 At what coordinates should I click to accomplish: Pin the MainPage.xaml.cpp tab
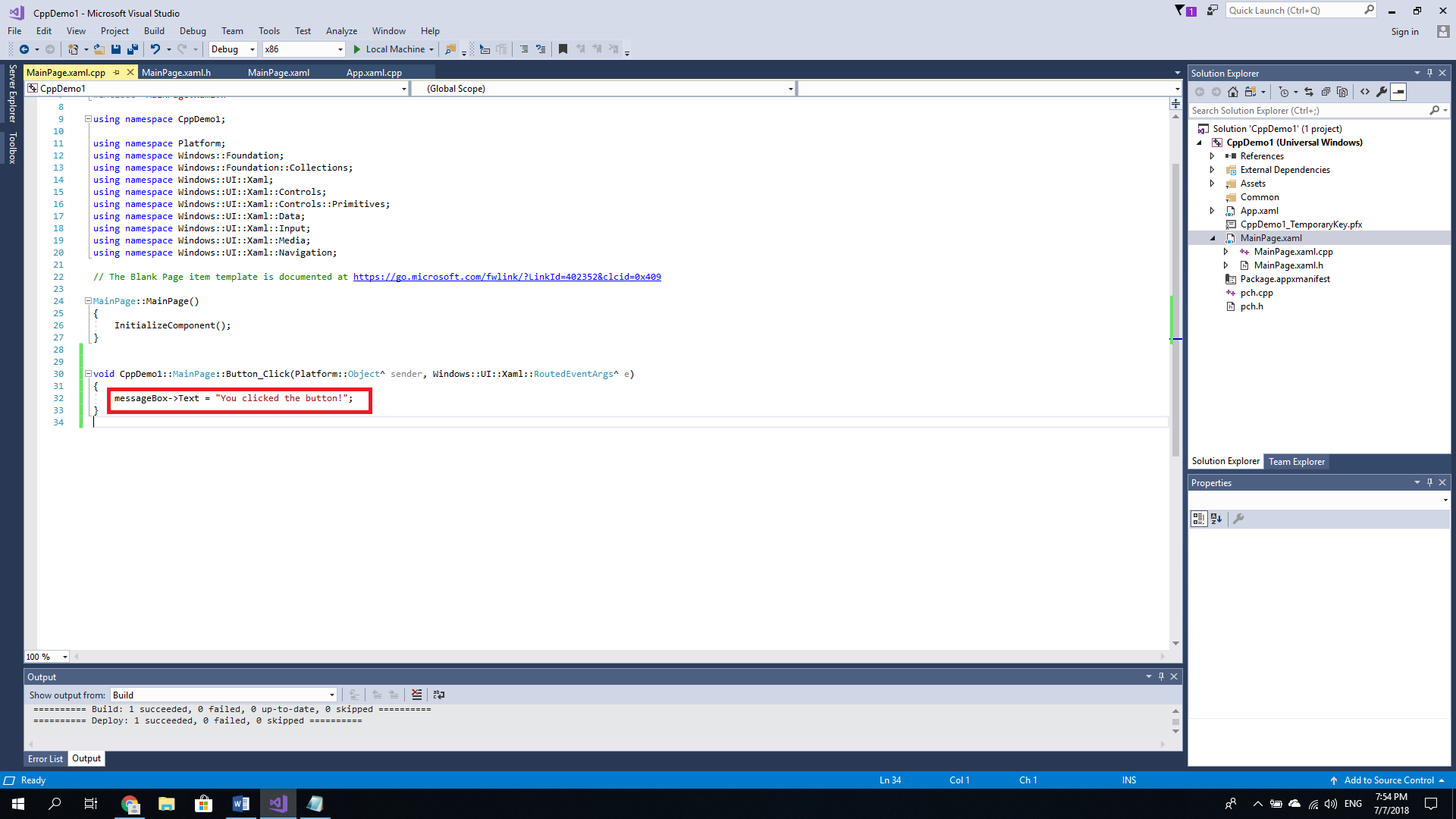click(117, 73)
